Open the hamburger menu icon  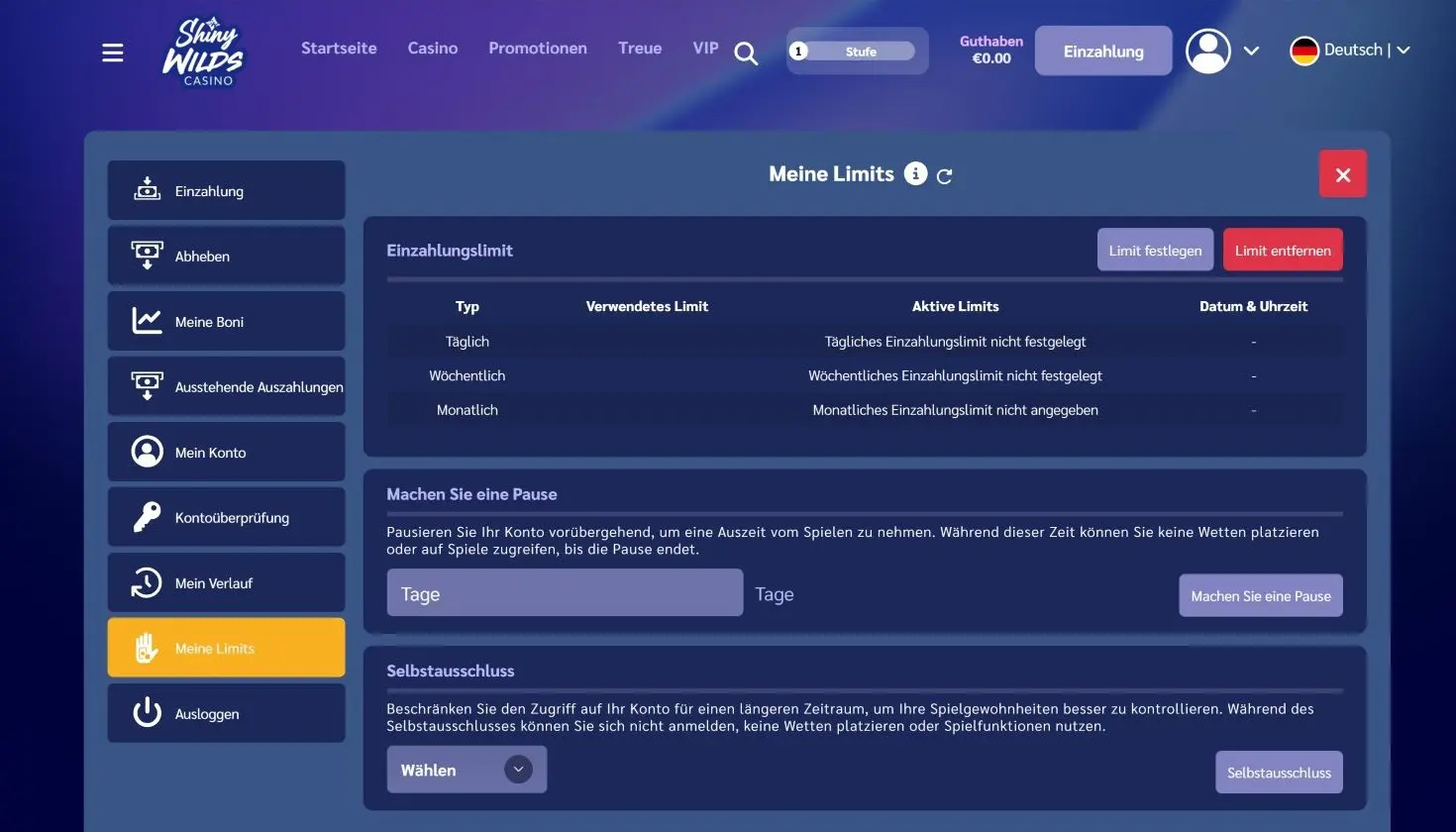coord(113,52)
